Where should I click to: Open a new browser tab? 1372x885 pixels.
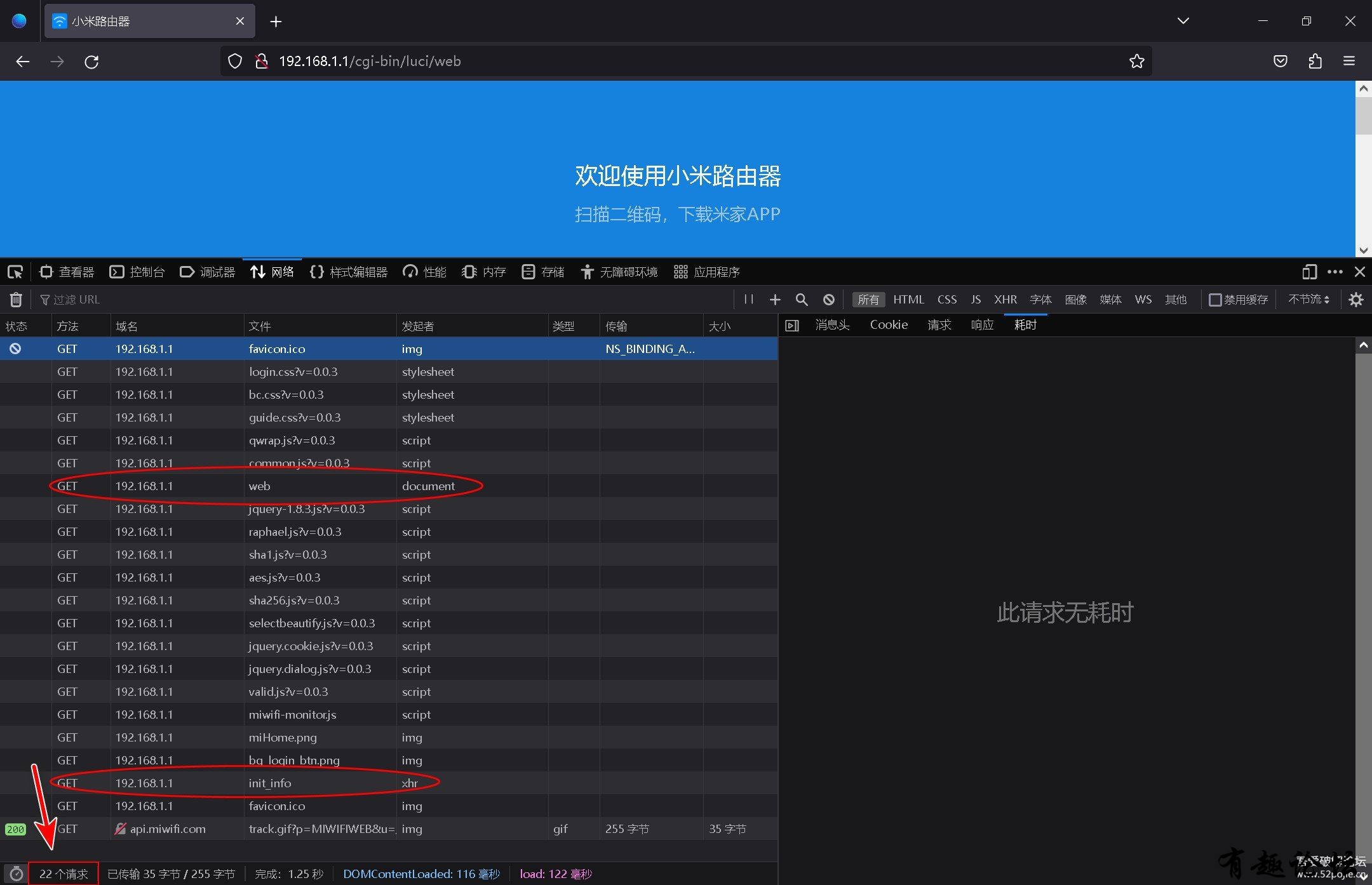click(x=276, y=22)
